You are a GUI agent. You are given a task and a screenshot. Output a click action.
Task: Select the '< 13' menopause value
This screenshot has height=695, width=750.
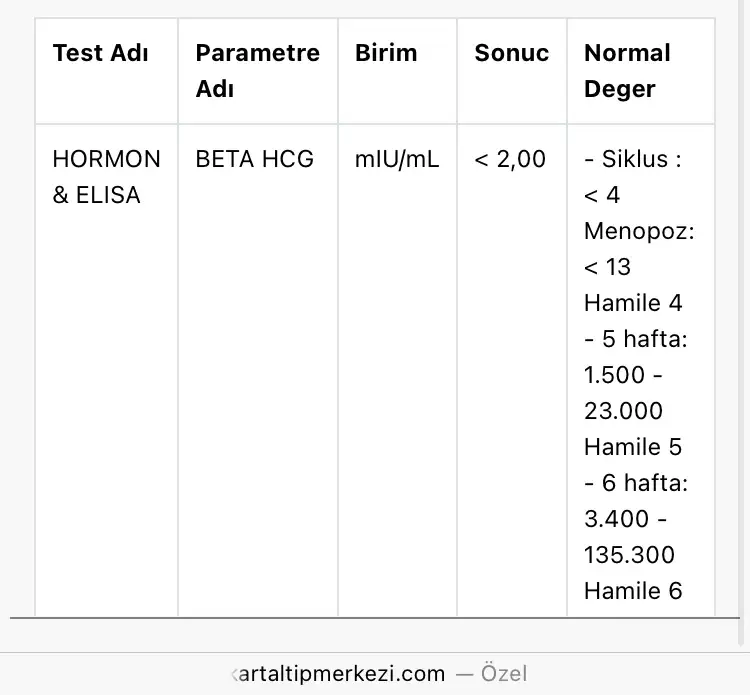click(x=607, y=267)
